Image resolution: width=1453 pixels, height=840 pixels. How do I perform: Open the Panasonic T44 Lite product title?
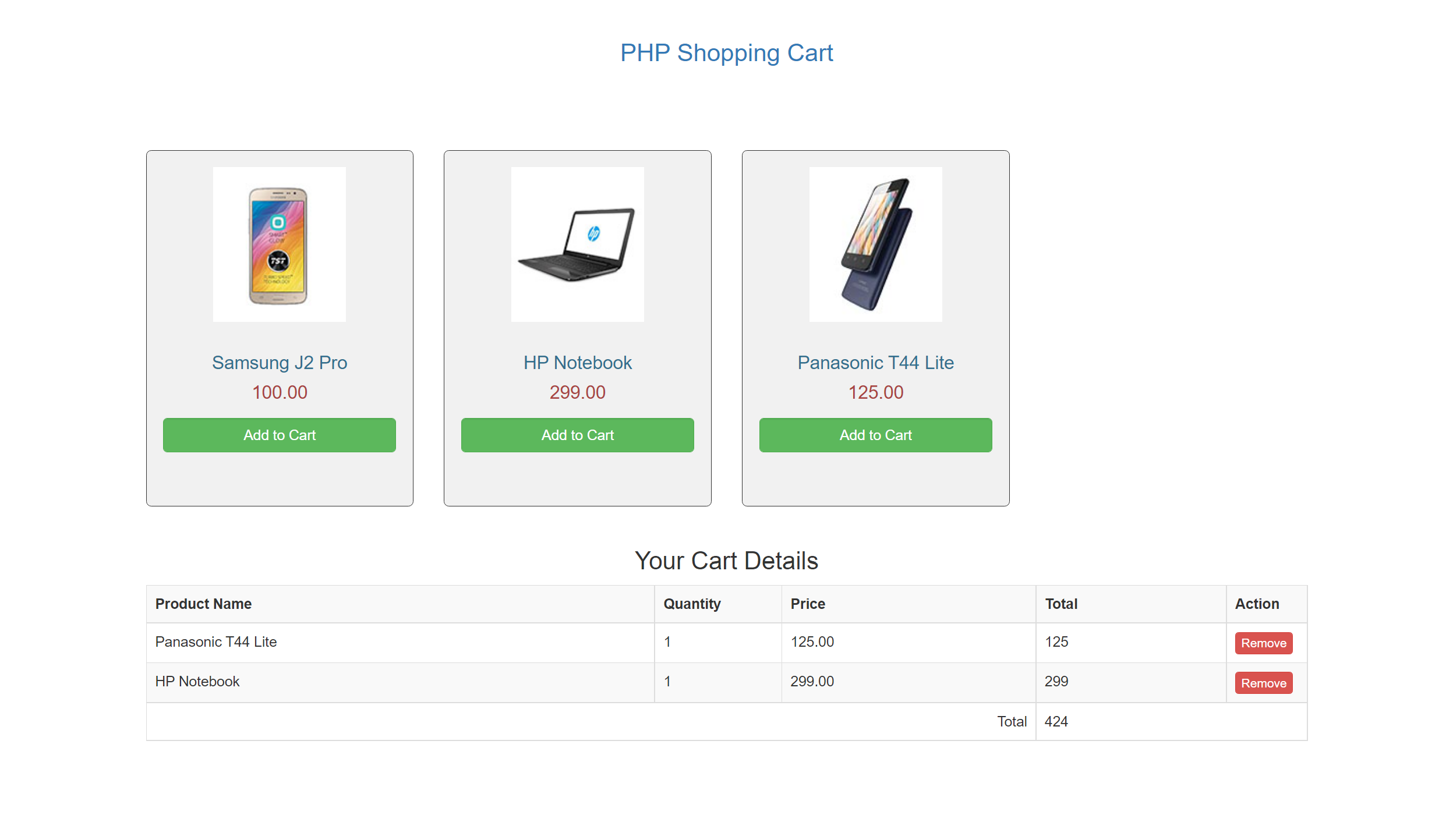(875, 362)
